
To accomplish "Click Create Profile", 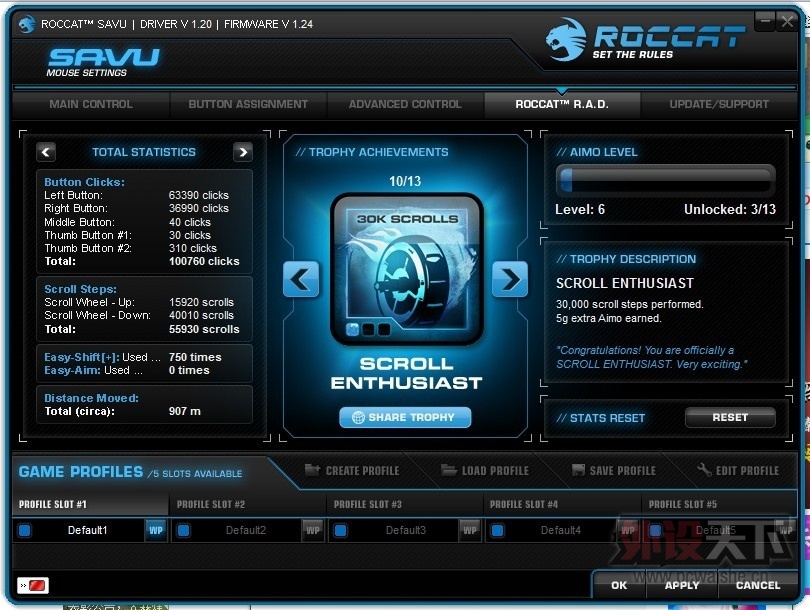I will coord(352,471).
